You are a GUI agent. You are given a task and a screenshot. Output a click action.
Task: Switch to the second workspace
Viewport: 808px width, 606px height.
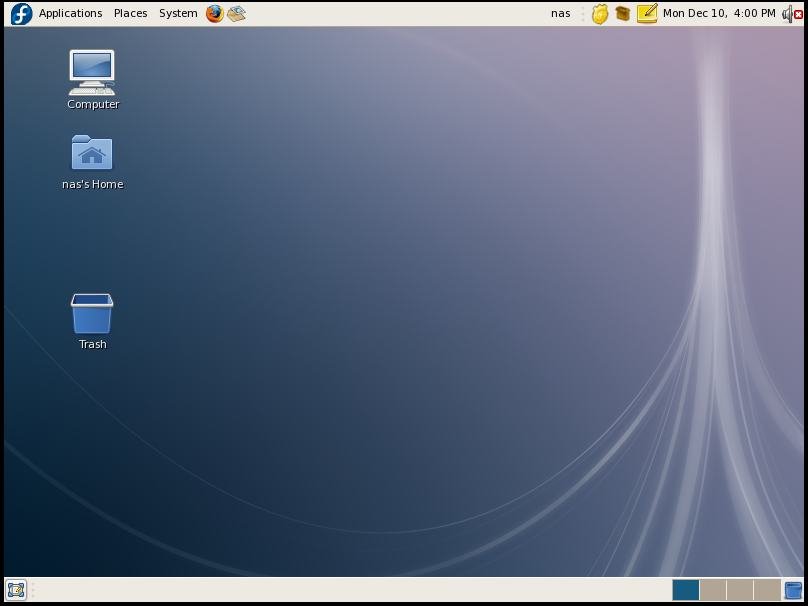click(x=713, y=590)
